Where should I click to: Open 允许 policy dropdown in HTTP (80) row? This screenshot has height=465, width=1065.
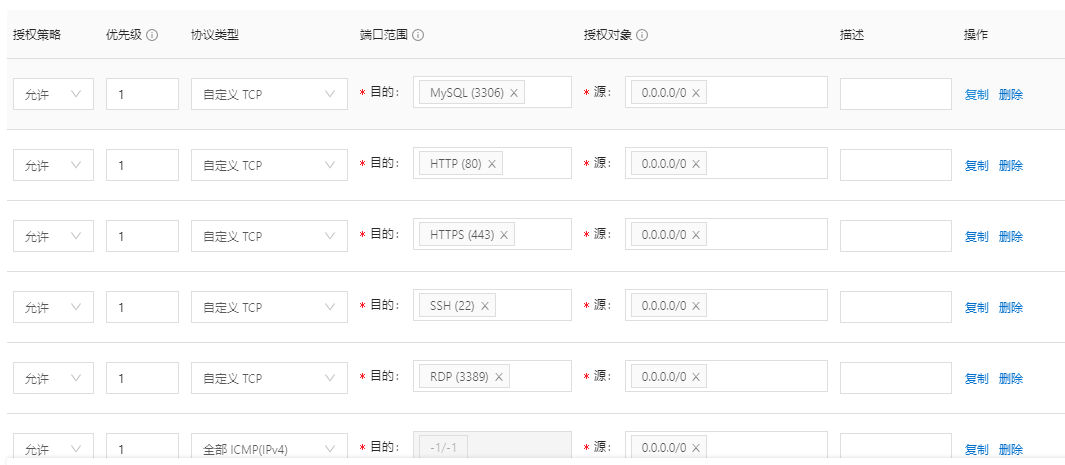pyautogui.click(x=54, y=165)
